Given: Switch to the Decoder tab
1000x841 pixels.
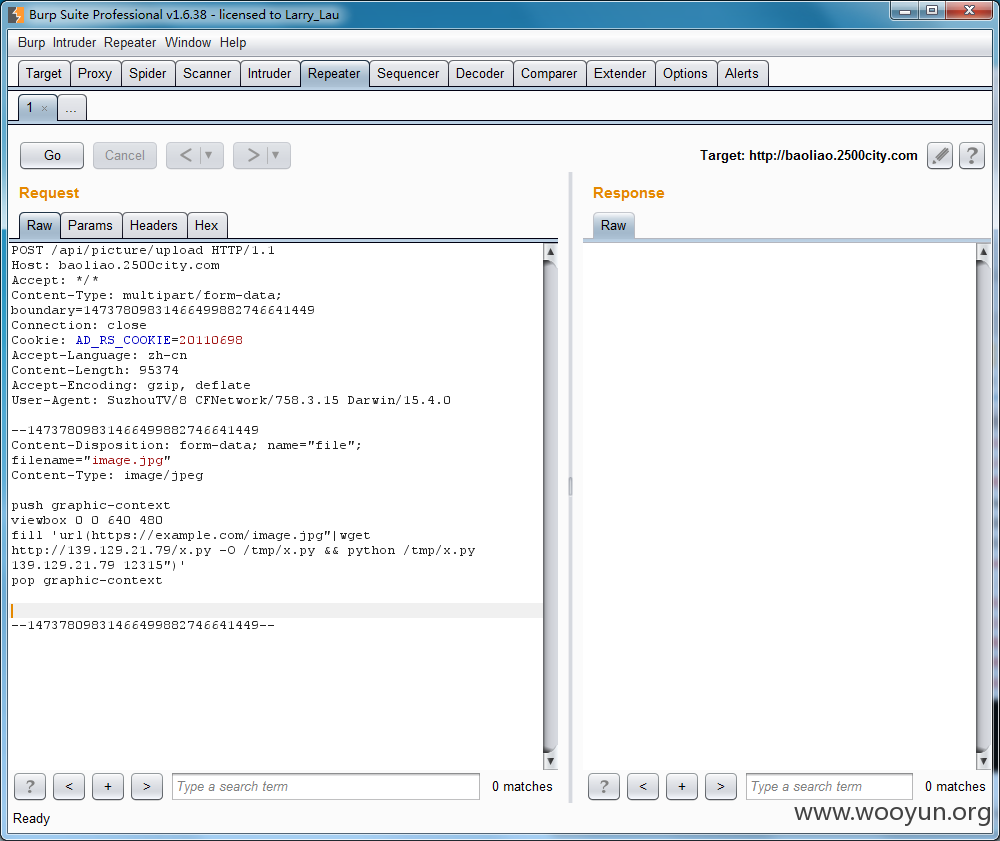Looking at the screenshot, I should (x=480, y=74).
